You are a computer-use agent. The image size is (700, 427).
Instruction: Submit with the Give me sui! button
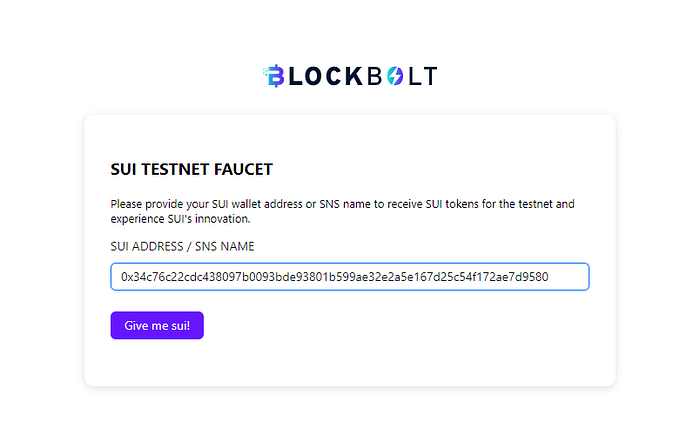pos(157,325)
